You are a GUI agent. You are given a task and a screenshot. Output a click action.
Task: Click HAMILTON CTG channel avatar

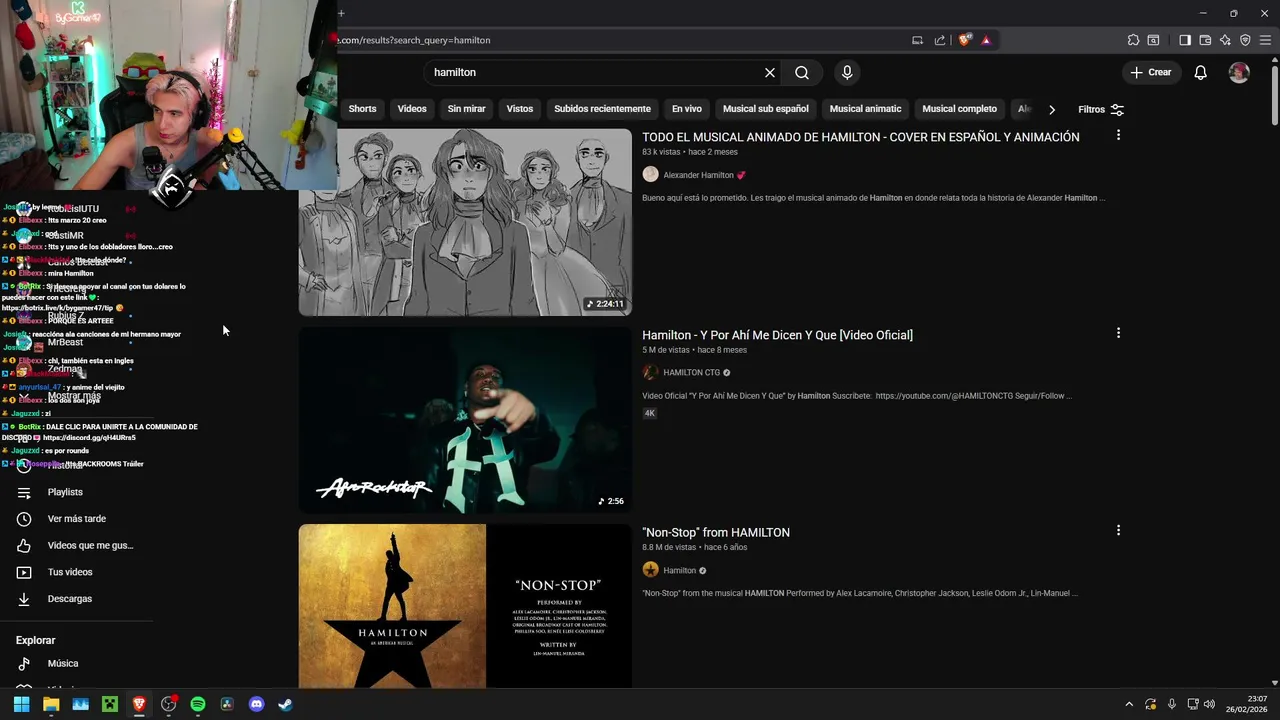[650, 373]
